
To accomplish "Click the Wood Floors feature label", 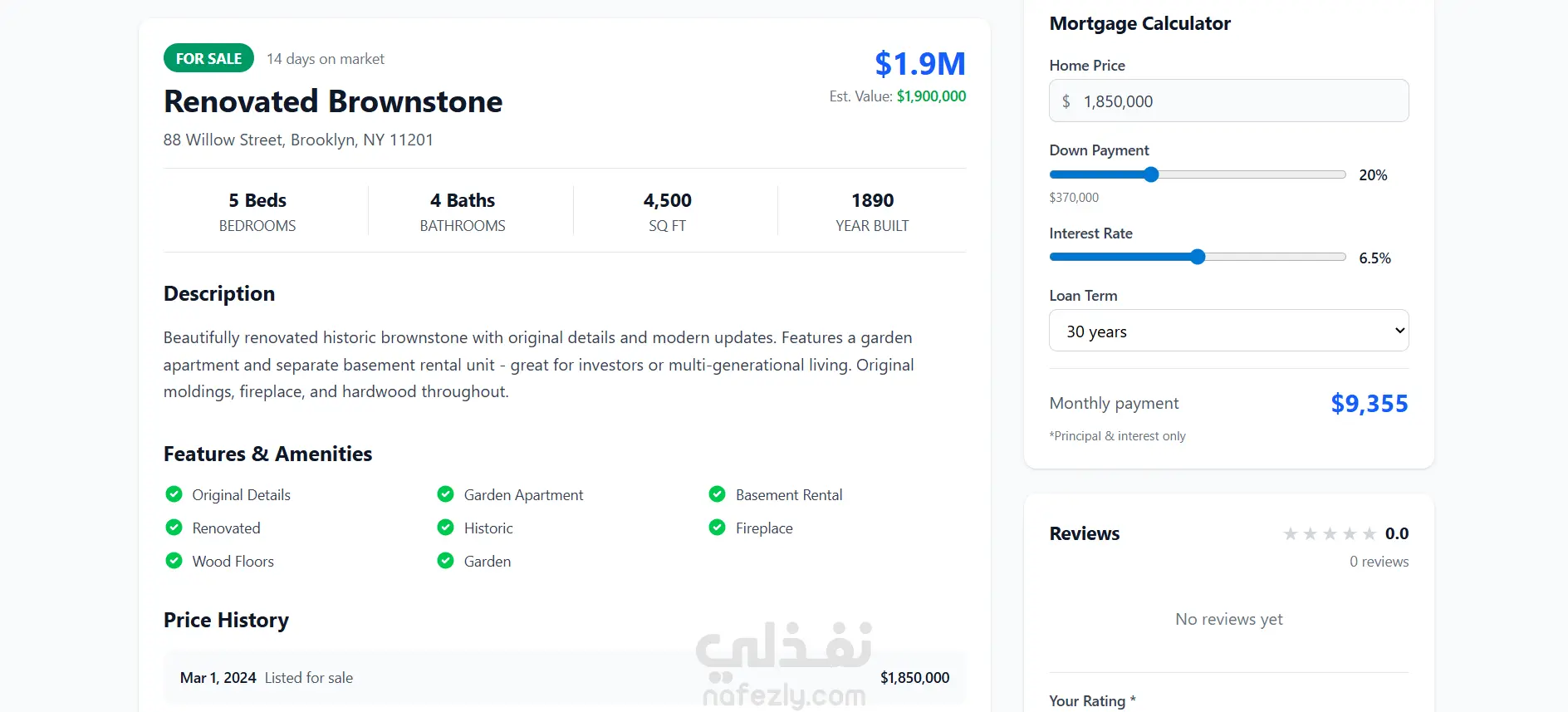I will pos(233,562).
